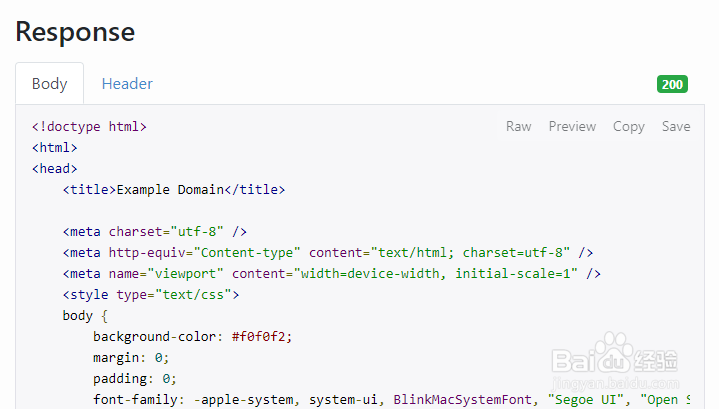The height and width of the screenshot is (409, 719).
Task: Click the background-color #f0f0f2 line
Action: [193, 336]
